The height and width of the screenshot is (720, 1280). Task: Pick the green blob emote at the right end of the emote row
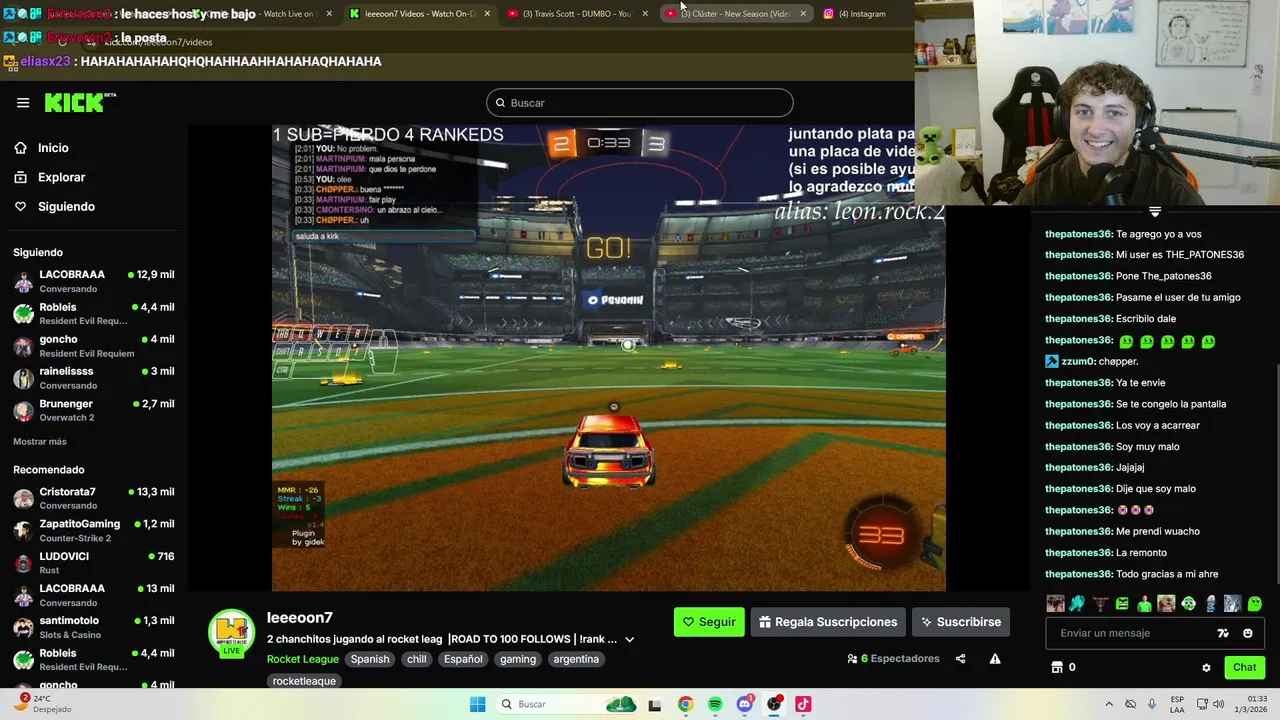(x=1255, y=603)
